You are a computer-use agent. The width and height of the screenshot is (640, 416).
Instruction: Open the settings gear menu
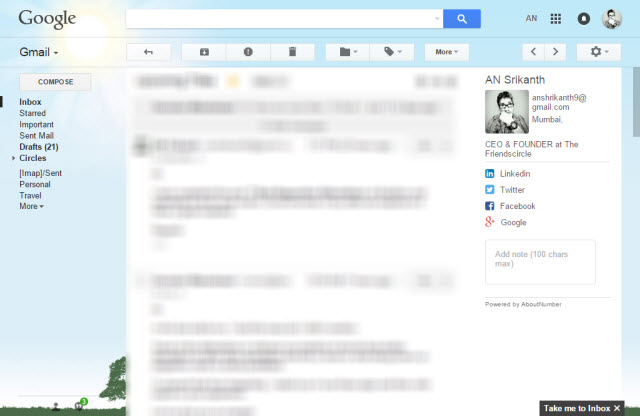tap(599, 52)
